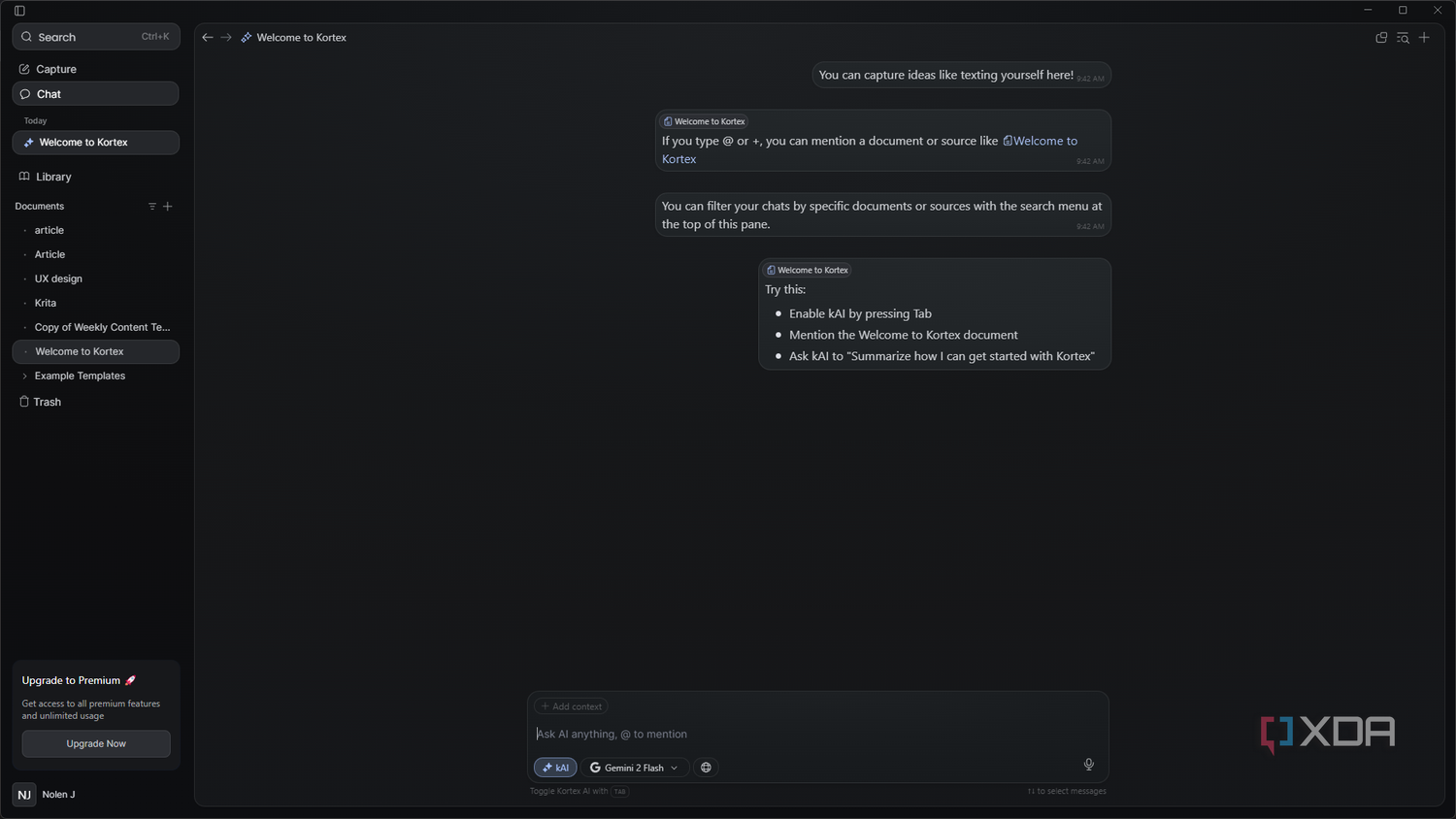Click the Upgrade Now button
1456x819 pixels.
pyautogui.click(x=96, y=744)
